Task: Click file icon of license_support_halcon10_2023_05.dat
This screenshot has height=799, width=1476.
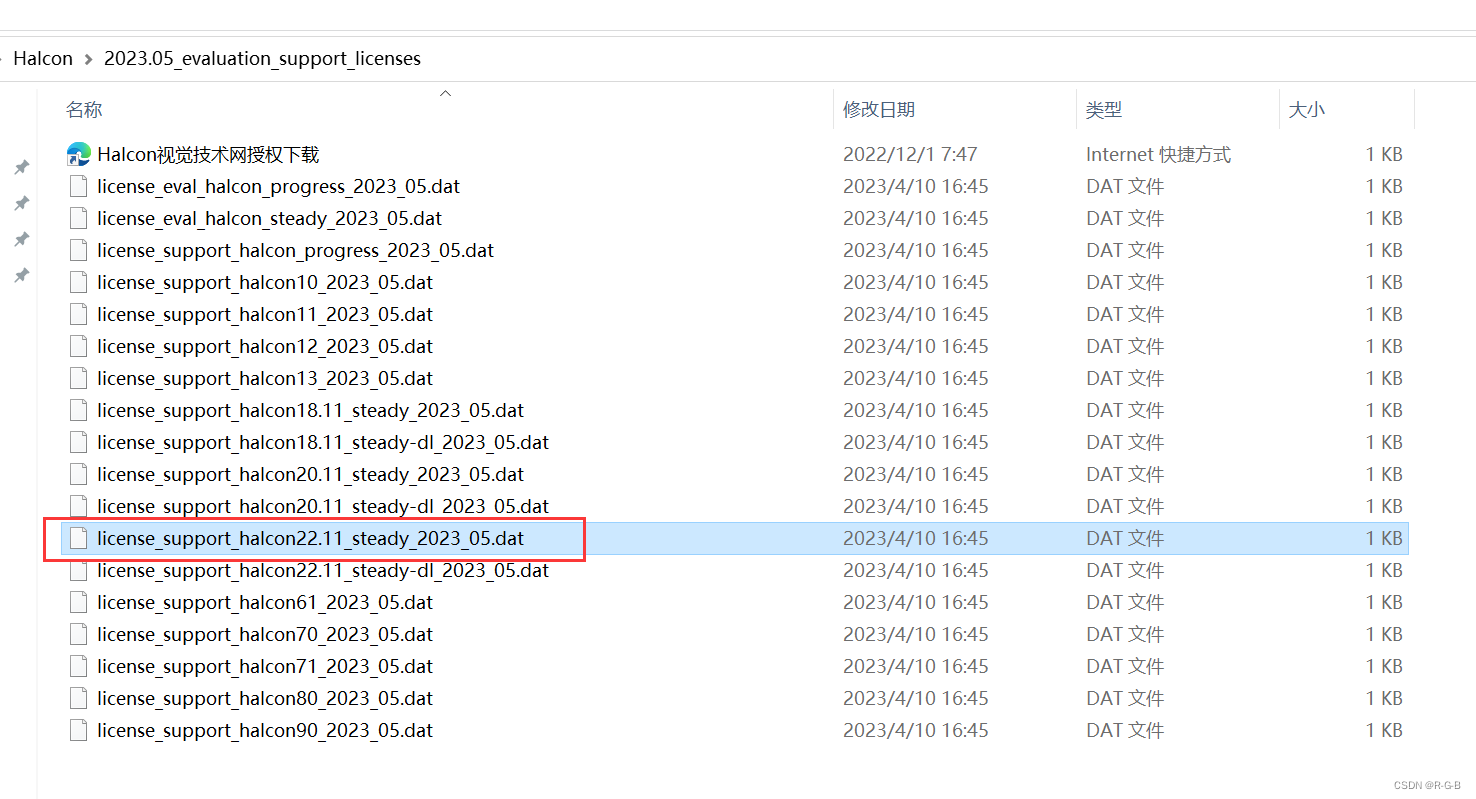Action: pyautogui.click(x=78, y=282)
